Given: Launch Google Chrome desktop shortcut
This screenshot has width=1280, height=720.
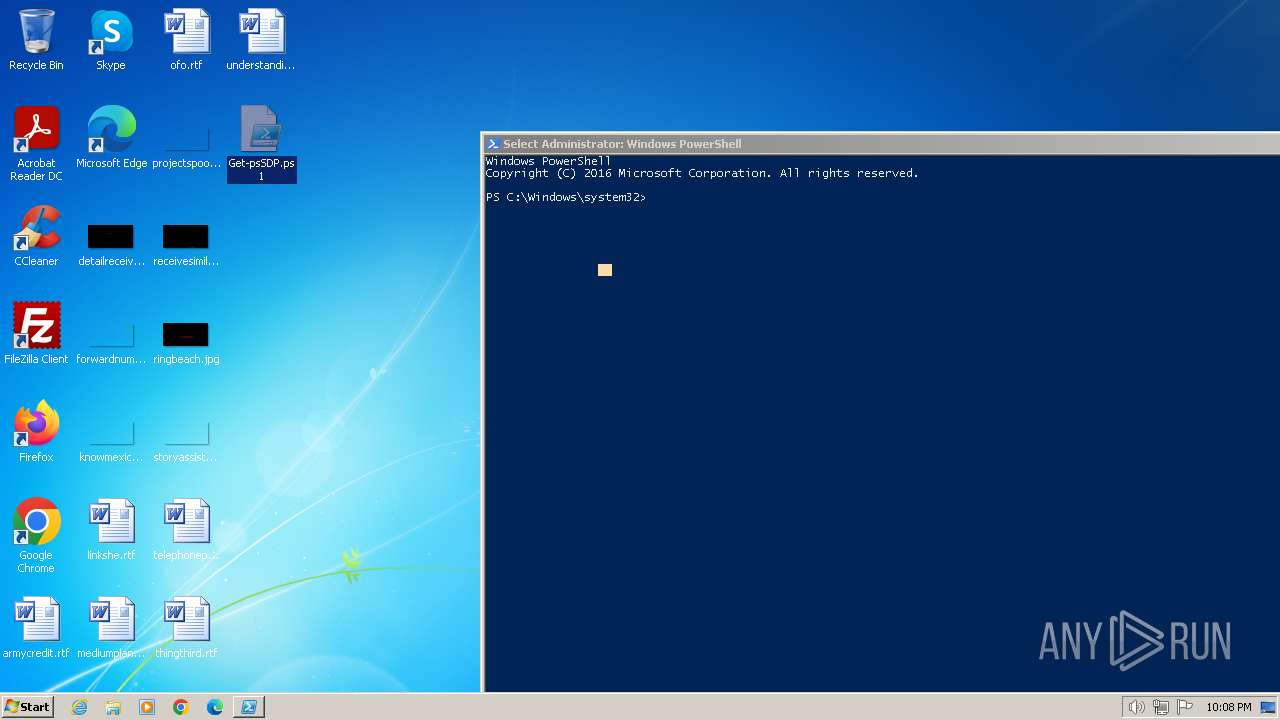Looking at the screenshot, I should [x=36, y=536].
